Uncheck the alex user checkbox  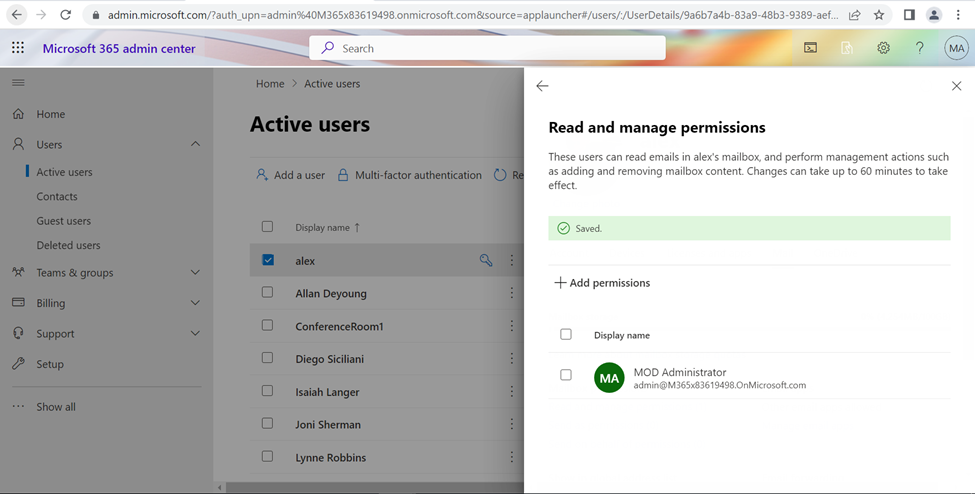tap(268, 259)
